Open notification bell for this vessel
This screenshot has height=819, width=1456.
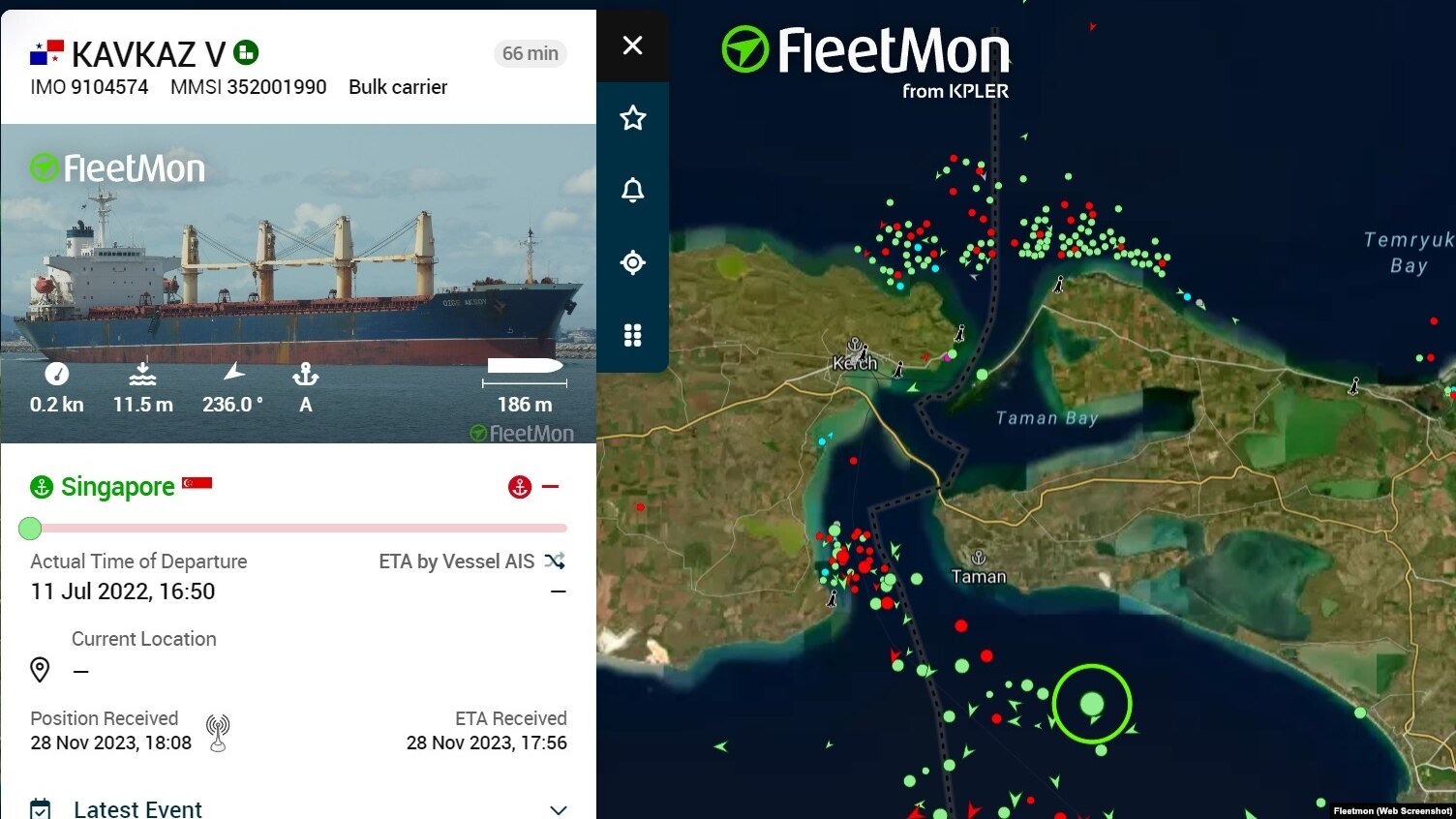point(632,190)
